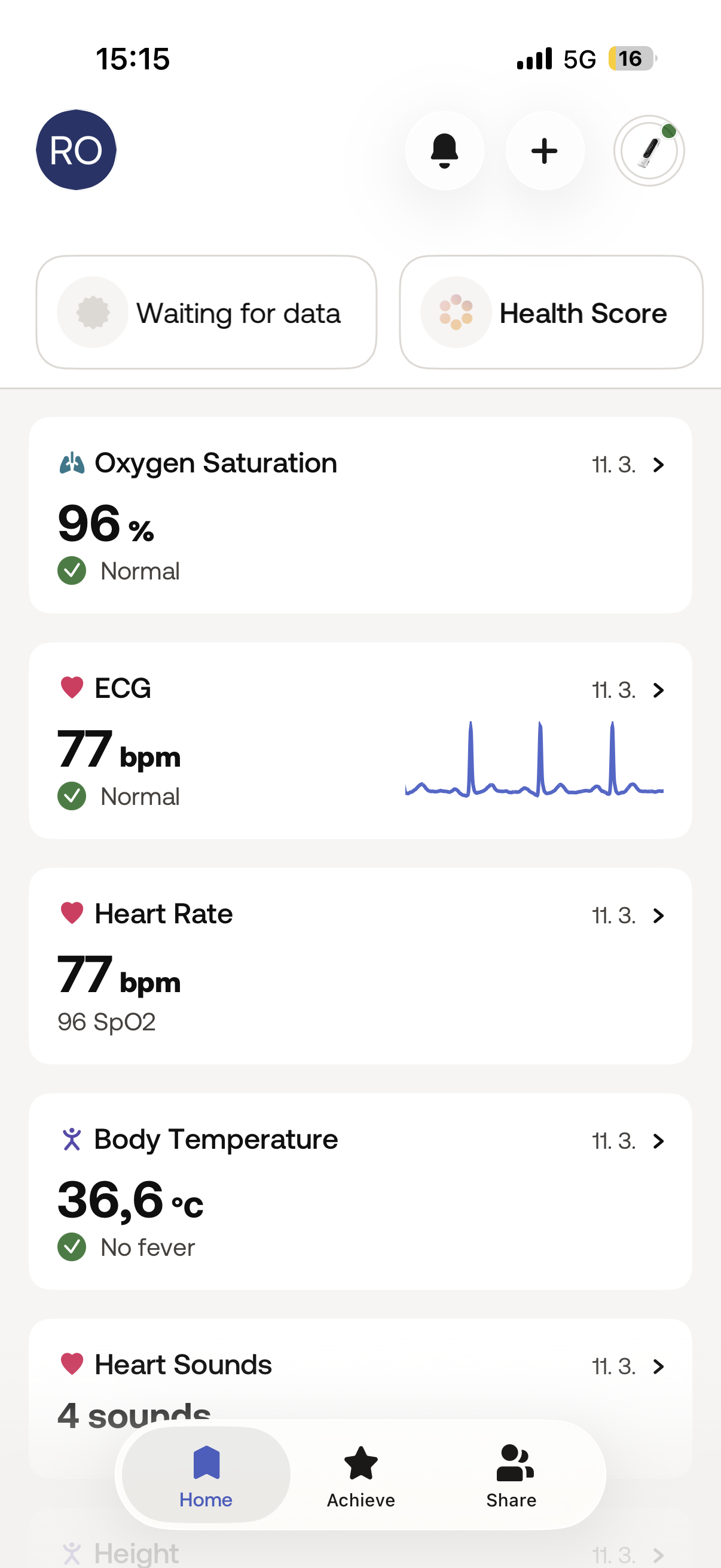Viewport: 721px width, 1568px height.
Task: Tap the heart icon beside Heart Sounds
Action: pyautogui.click(x=72, y=1364)
